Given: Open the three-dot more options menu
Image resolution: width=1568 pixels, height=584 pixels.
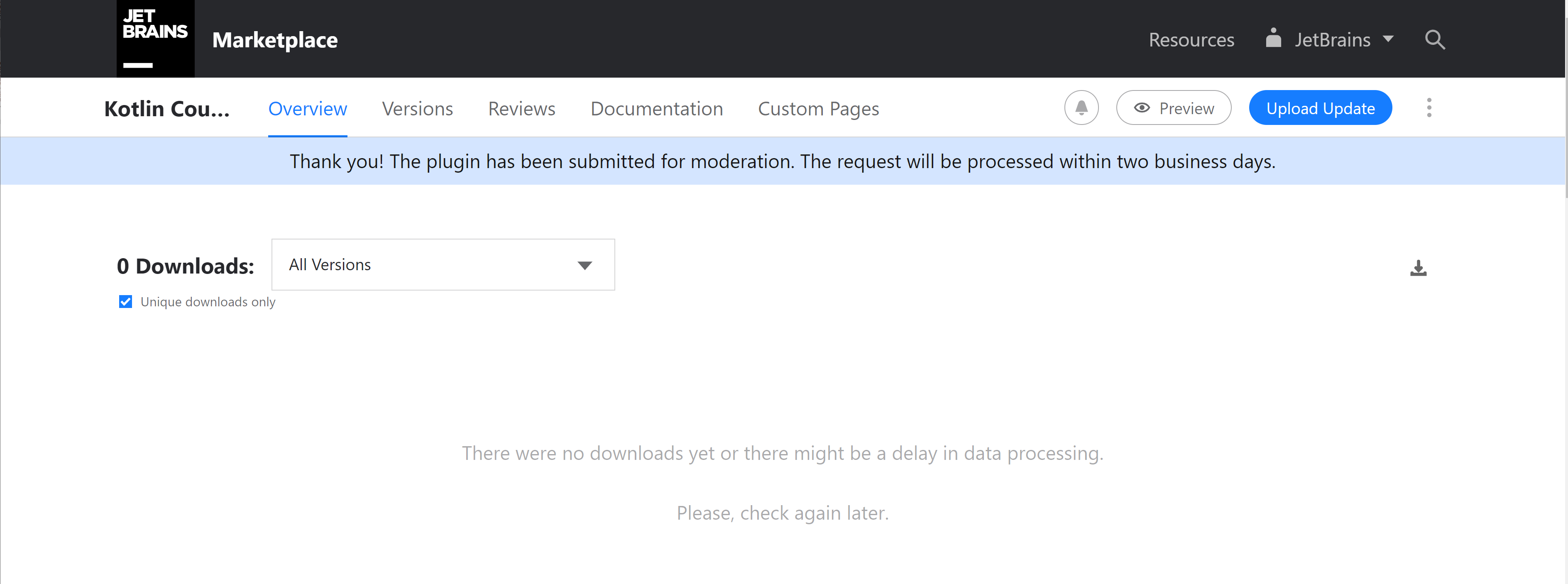Looking at the screenshot, I should pos(1429,108).
